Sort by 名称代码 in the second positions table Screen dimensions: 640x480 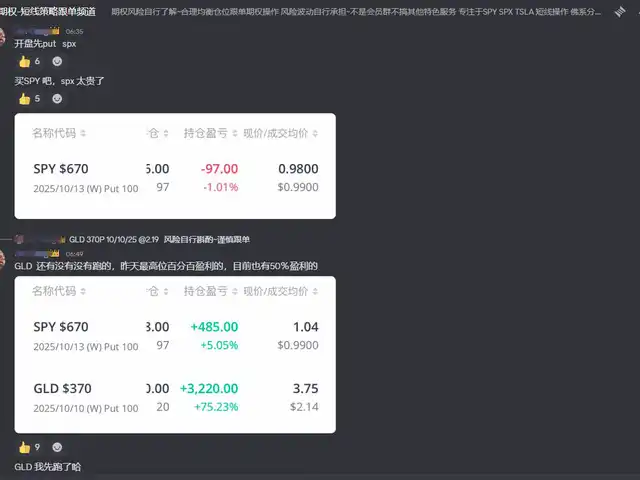59,292
